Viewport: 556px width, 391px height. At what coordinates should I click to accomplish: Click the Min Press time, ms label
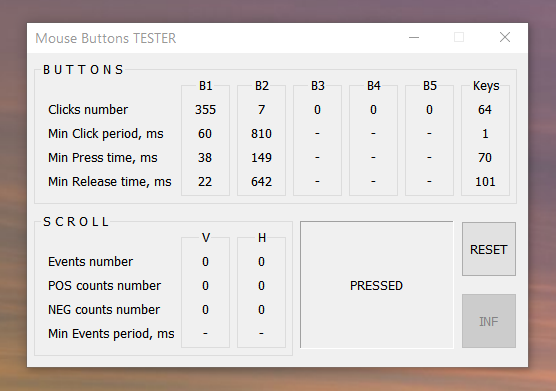[102, 158]
